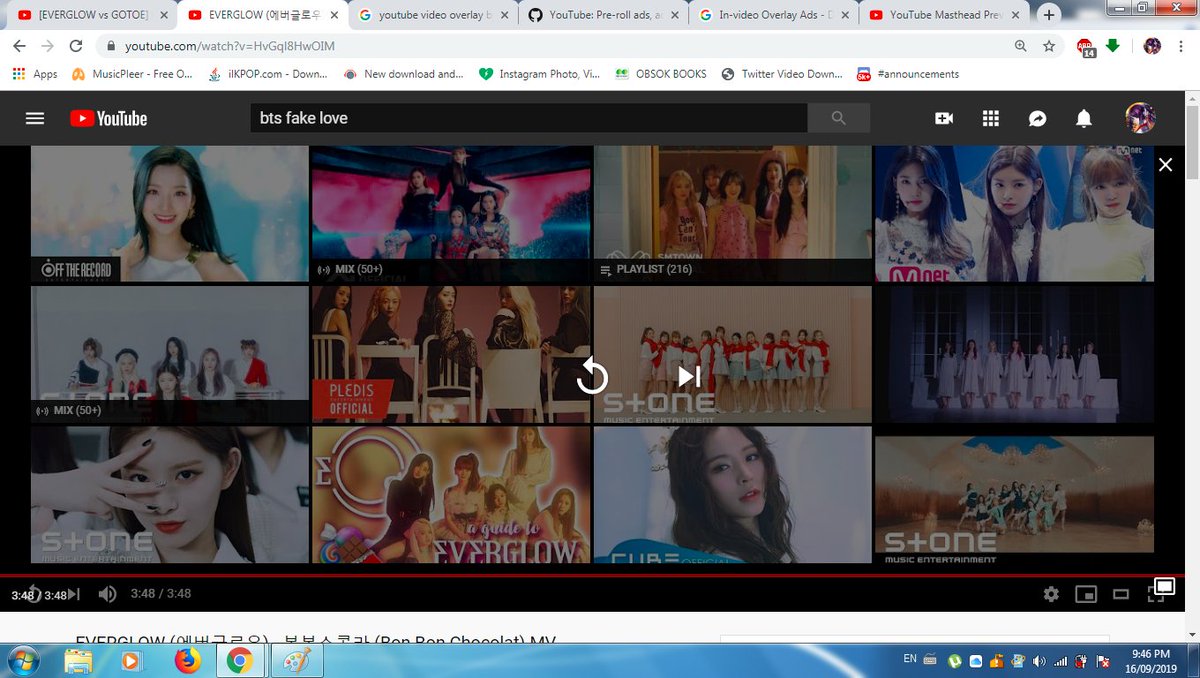The image size is (1200, 678).
Task: Open the 'New download and...' bookmark
Action: pyautogui.click(x=403, y=74)
